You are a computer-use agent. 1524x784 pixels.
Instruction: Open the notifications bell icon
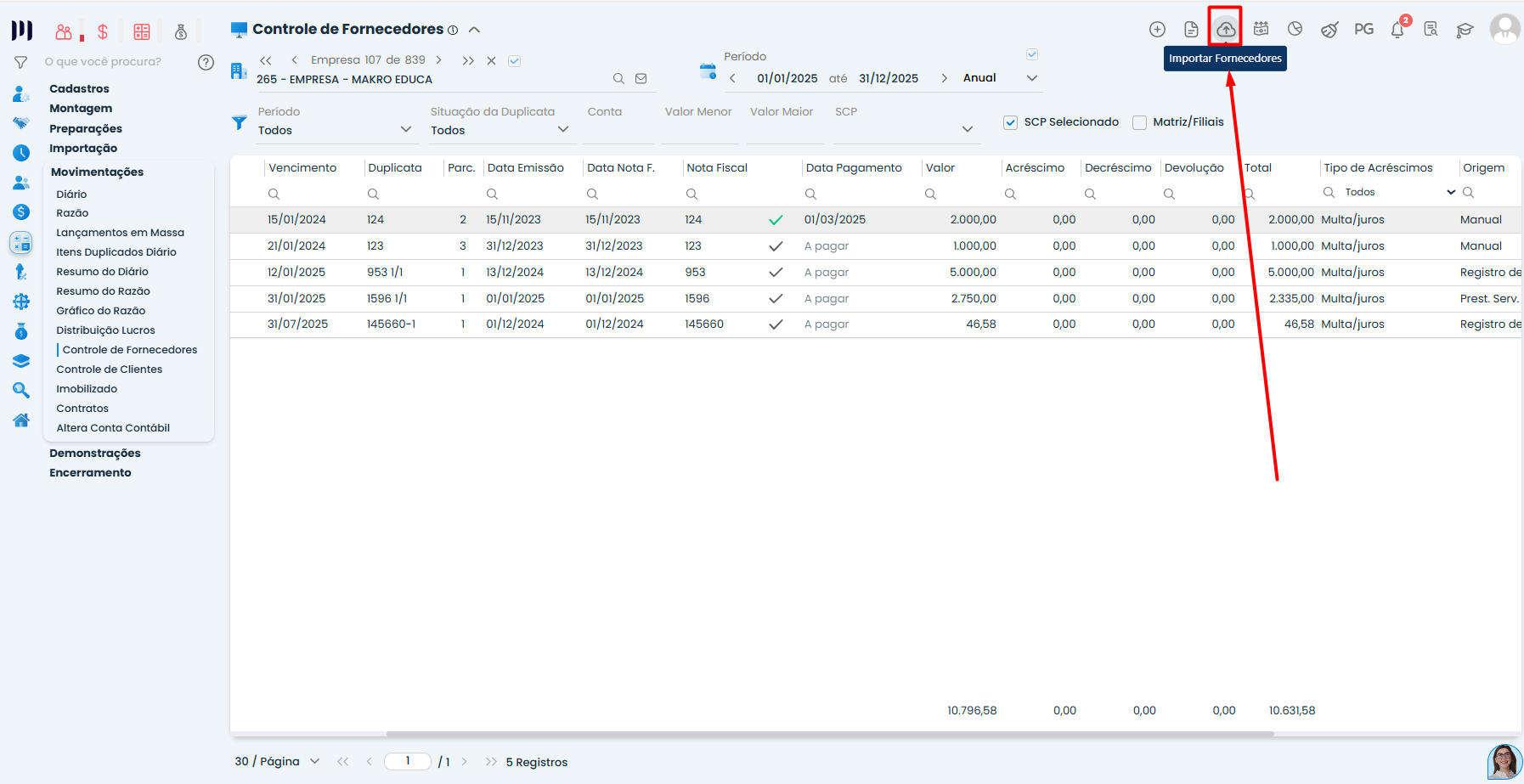[x=1397, y=30]
